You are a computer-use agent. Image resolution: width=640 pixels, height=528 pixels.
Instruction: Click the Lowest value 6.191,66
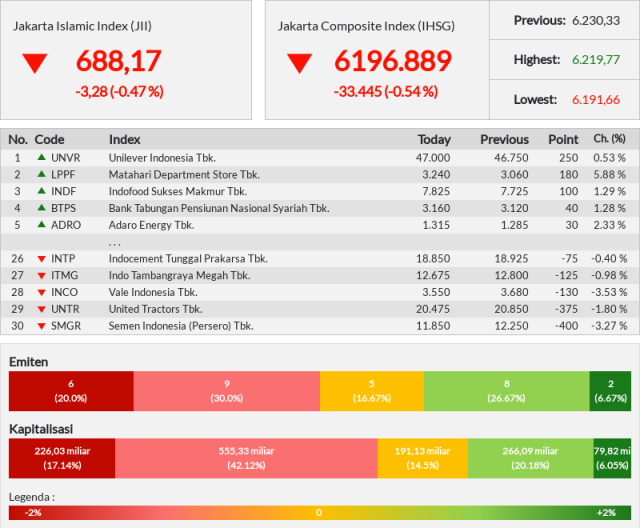coord(596,100)
